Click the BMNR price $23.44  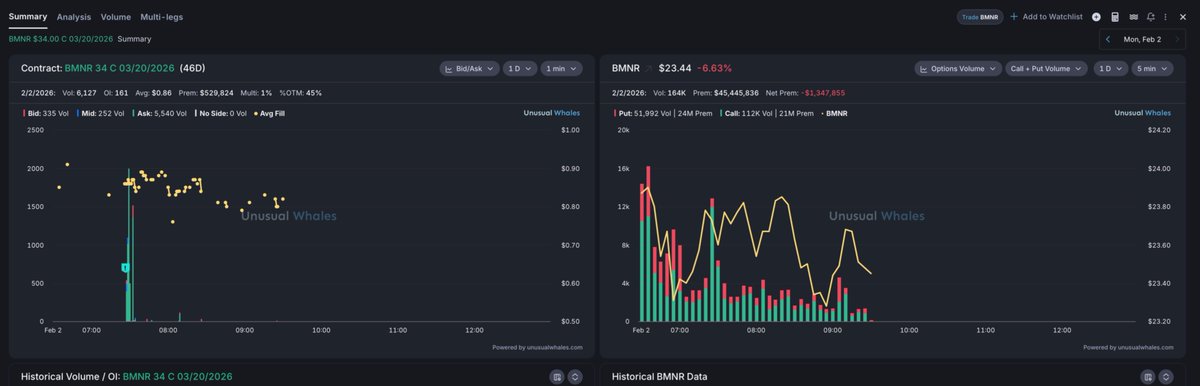pyautogui.click(x=675, y=69)
